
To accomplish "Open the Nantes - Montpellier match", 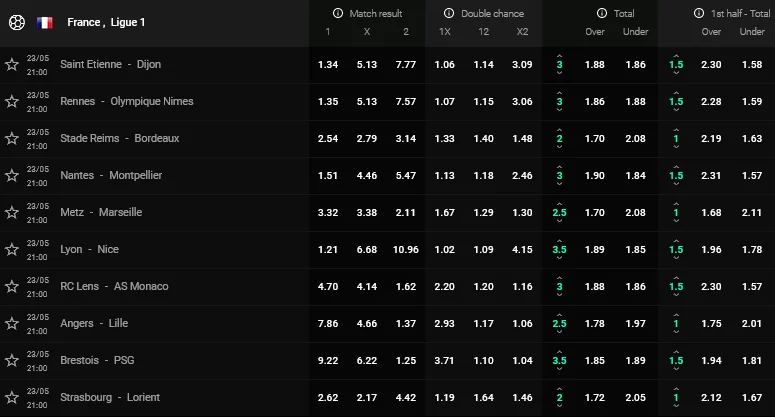I will [x=110, y=175].
